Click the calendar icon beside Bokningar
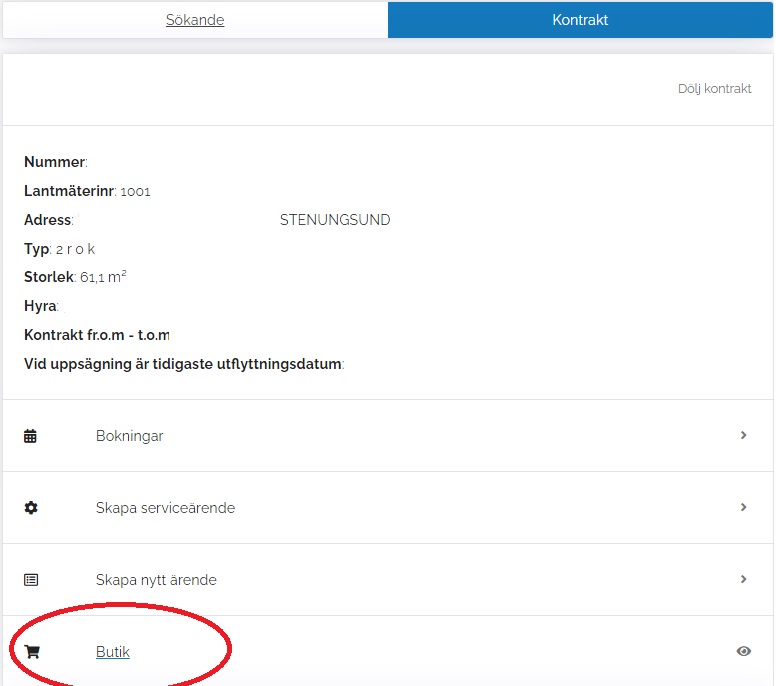This screenshot has height=686, width=776. 31,436
